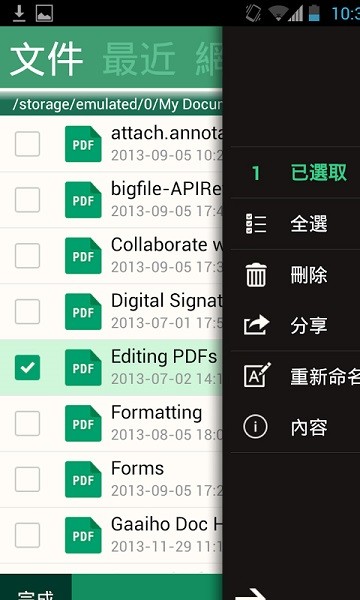Click the trash can delete icon
The width and height of the screenshot is (360, 600).
[x=256, y=275]
